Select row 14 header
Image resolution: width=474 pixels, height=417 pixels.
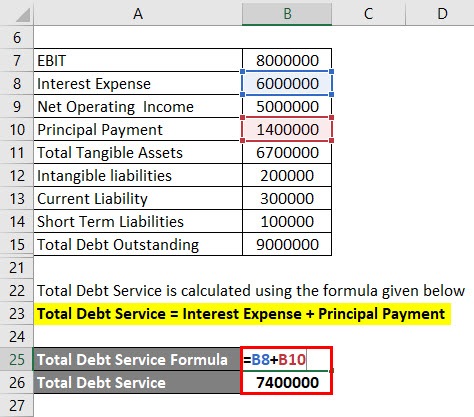[x=17, y=221]
